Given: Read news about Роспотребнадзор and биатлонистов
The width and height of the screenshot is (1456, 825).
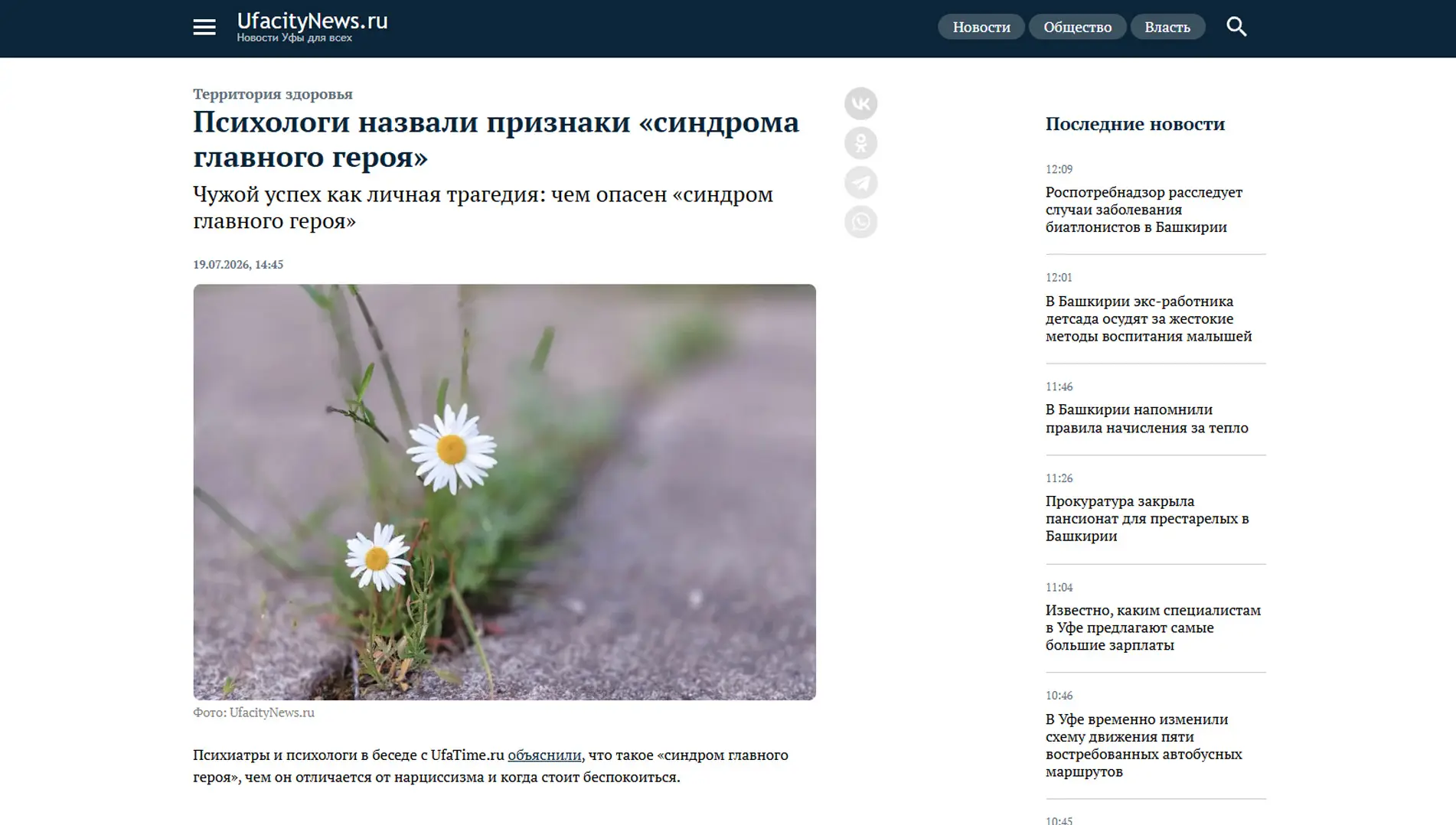Looking at the screenshot, I should (x=1144, y=210).
